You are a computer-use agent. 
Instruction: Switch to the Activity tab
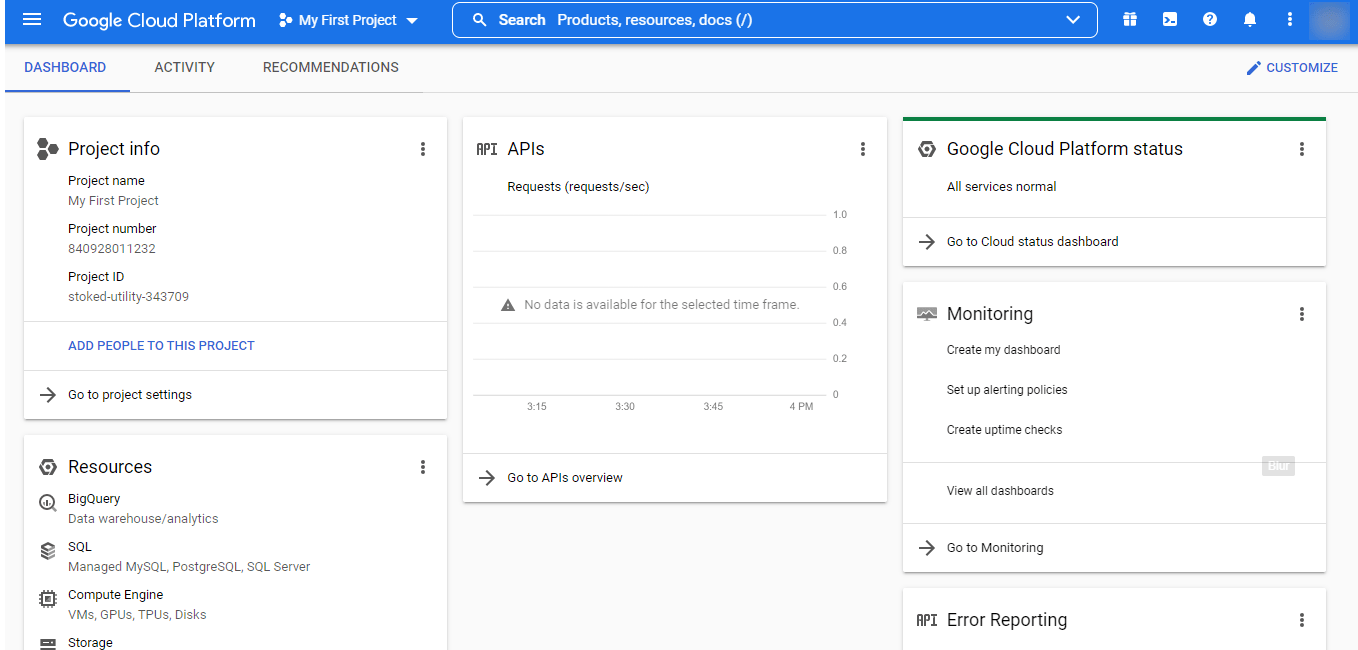coord(185,68)
